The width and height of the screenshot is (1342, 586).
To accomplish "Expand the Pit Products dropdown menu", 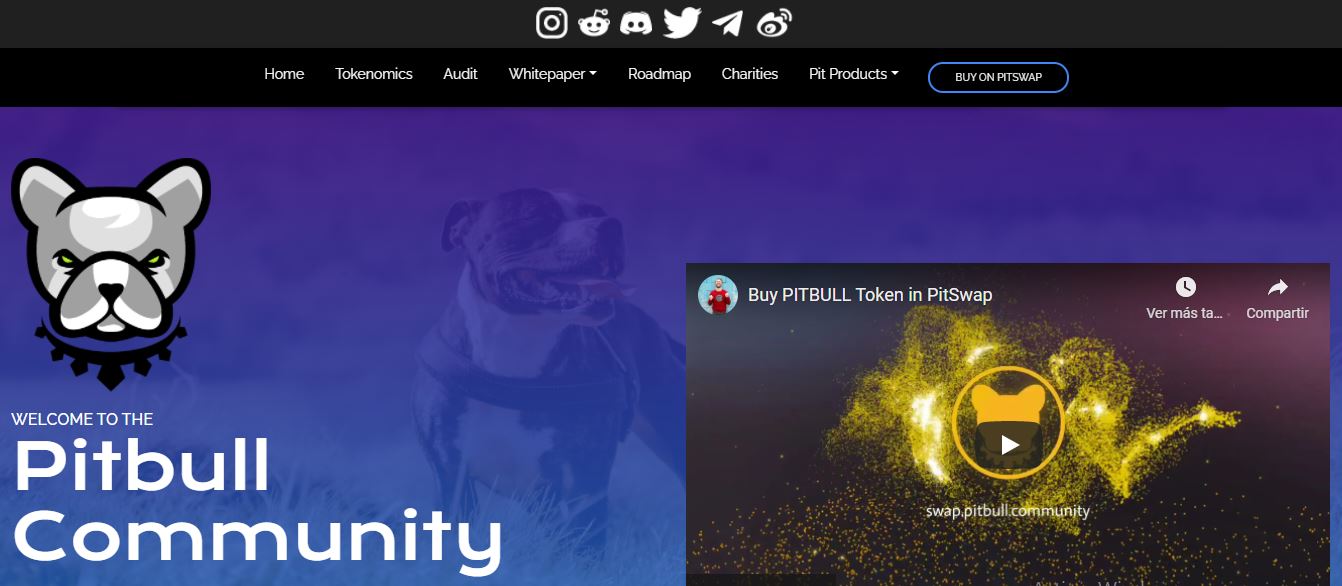I will (853, 74).
